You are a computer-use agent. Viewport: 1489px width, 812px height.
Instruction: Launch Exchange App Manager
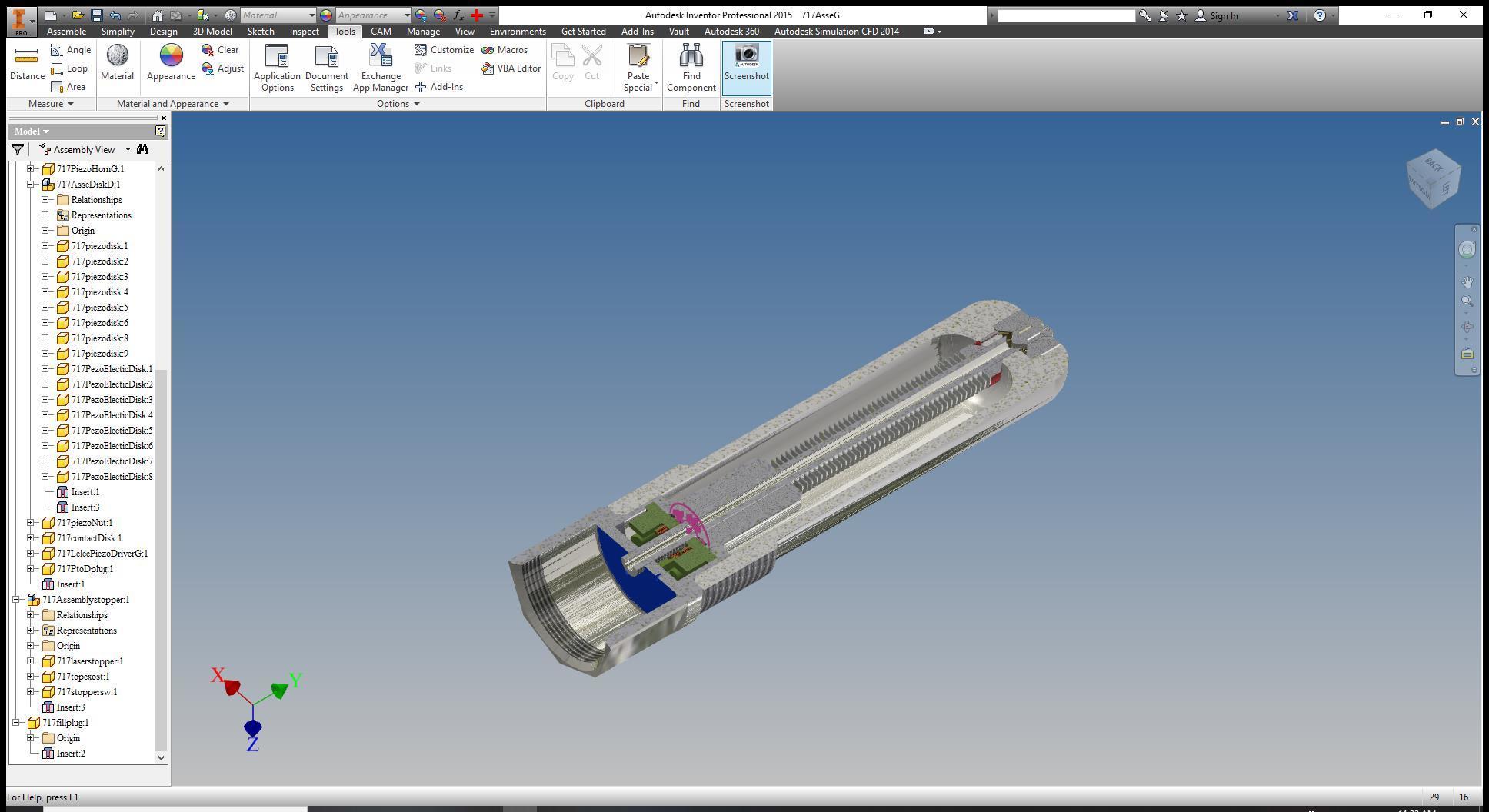tap(381, 68)
